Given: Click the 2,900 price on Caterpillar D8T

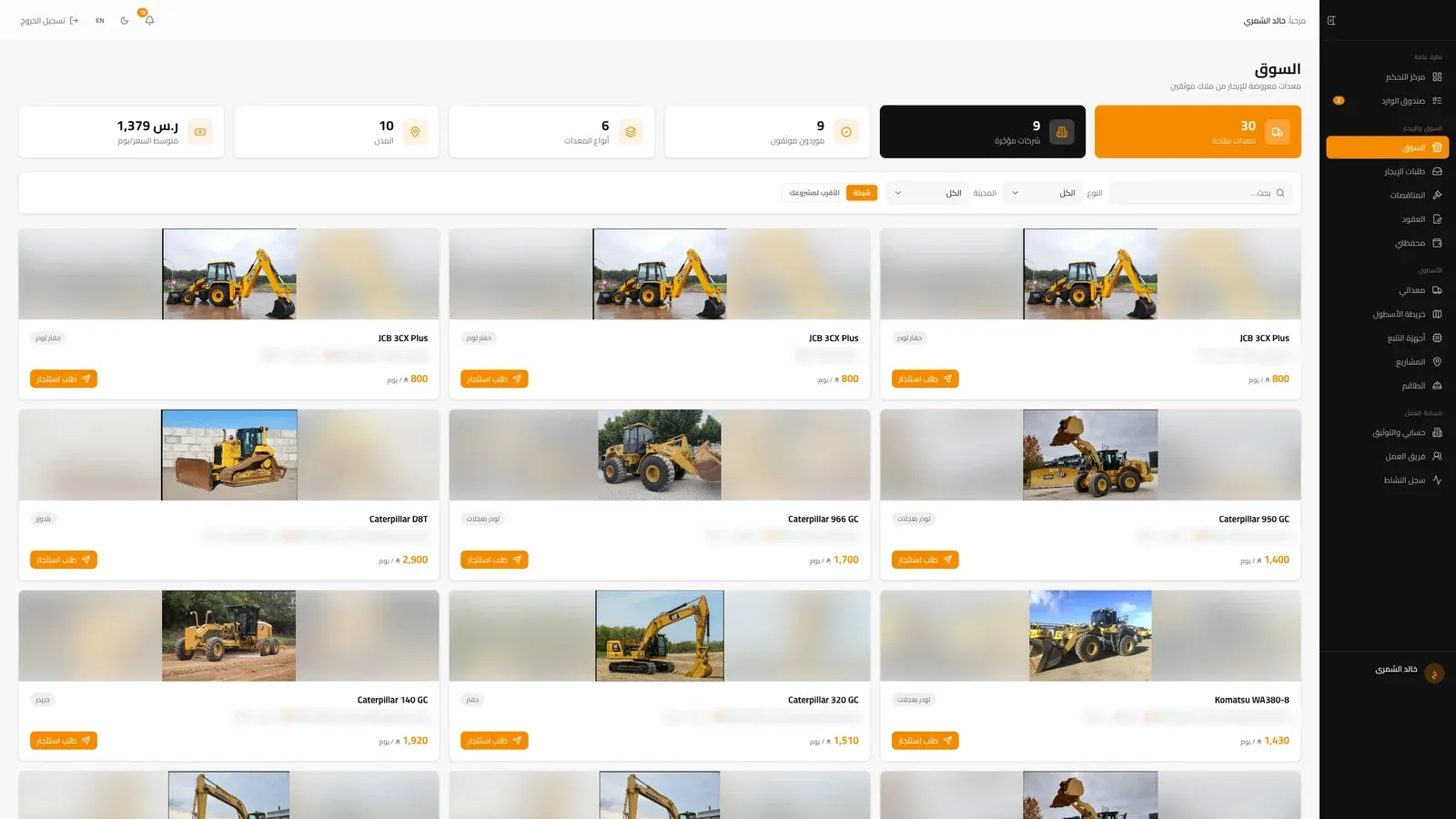Looking at the screenshot, I should pos(415,560).
